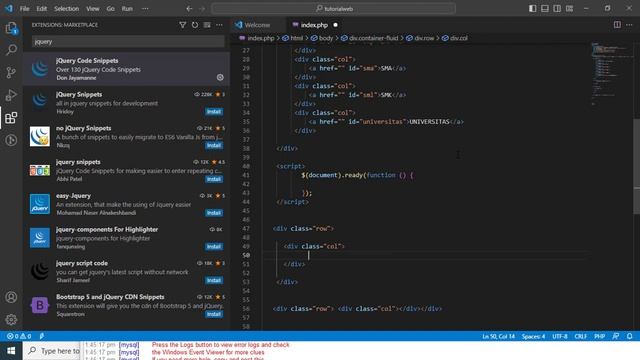Clear extensions search results

point(207,25)
